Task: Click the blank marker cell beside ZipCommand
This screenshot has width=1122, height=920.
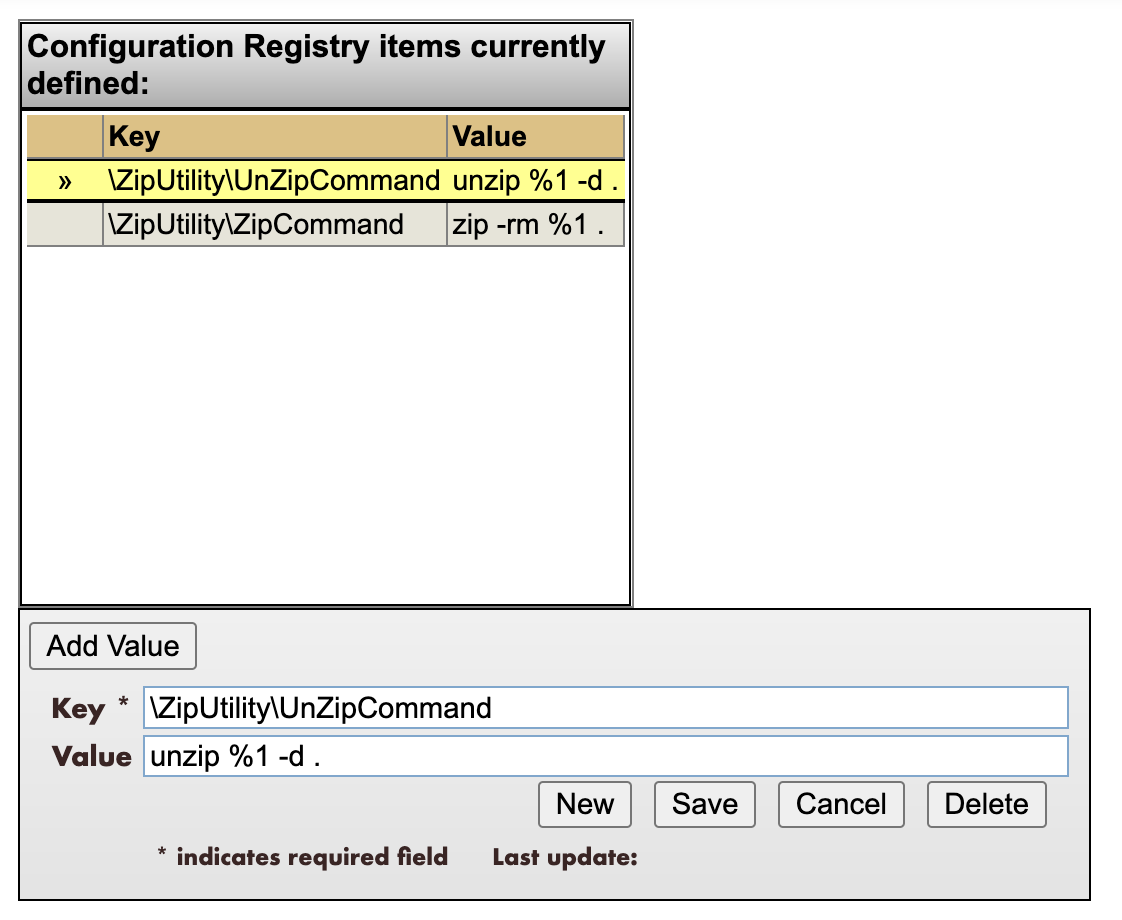Action: tap(65, 225)
